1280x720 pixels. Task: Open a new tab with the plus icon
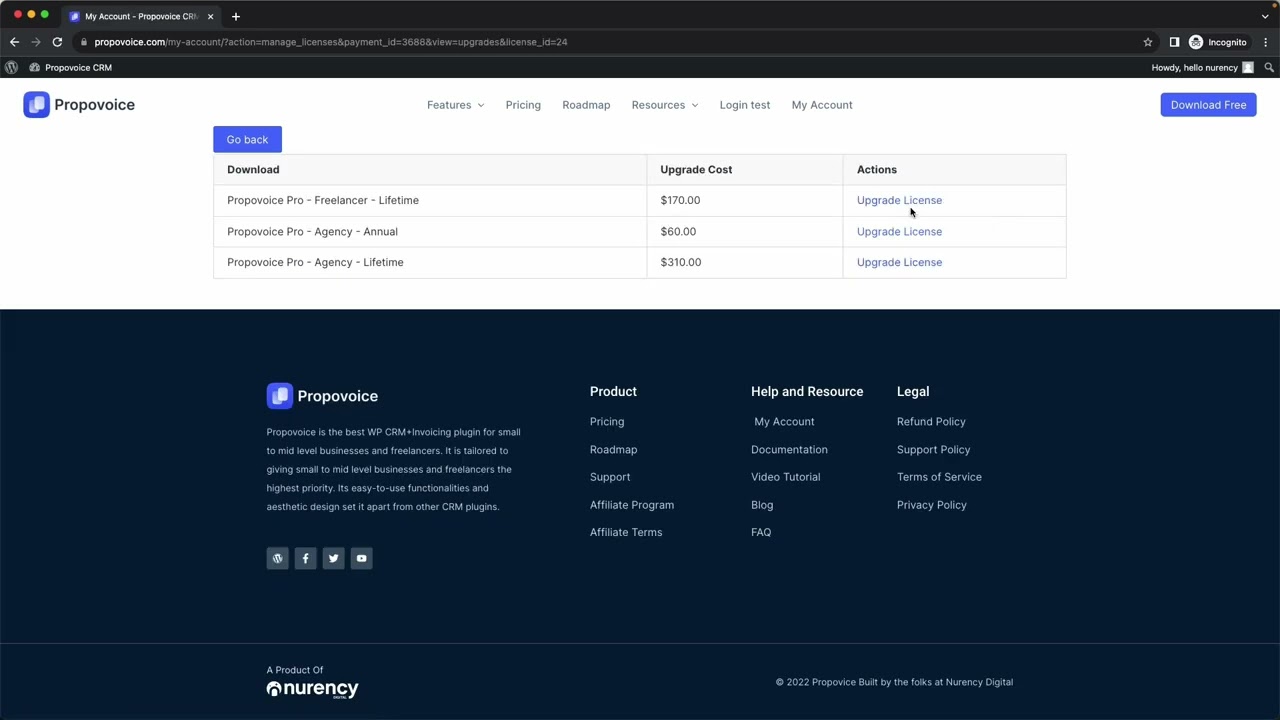(236, 16)
